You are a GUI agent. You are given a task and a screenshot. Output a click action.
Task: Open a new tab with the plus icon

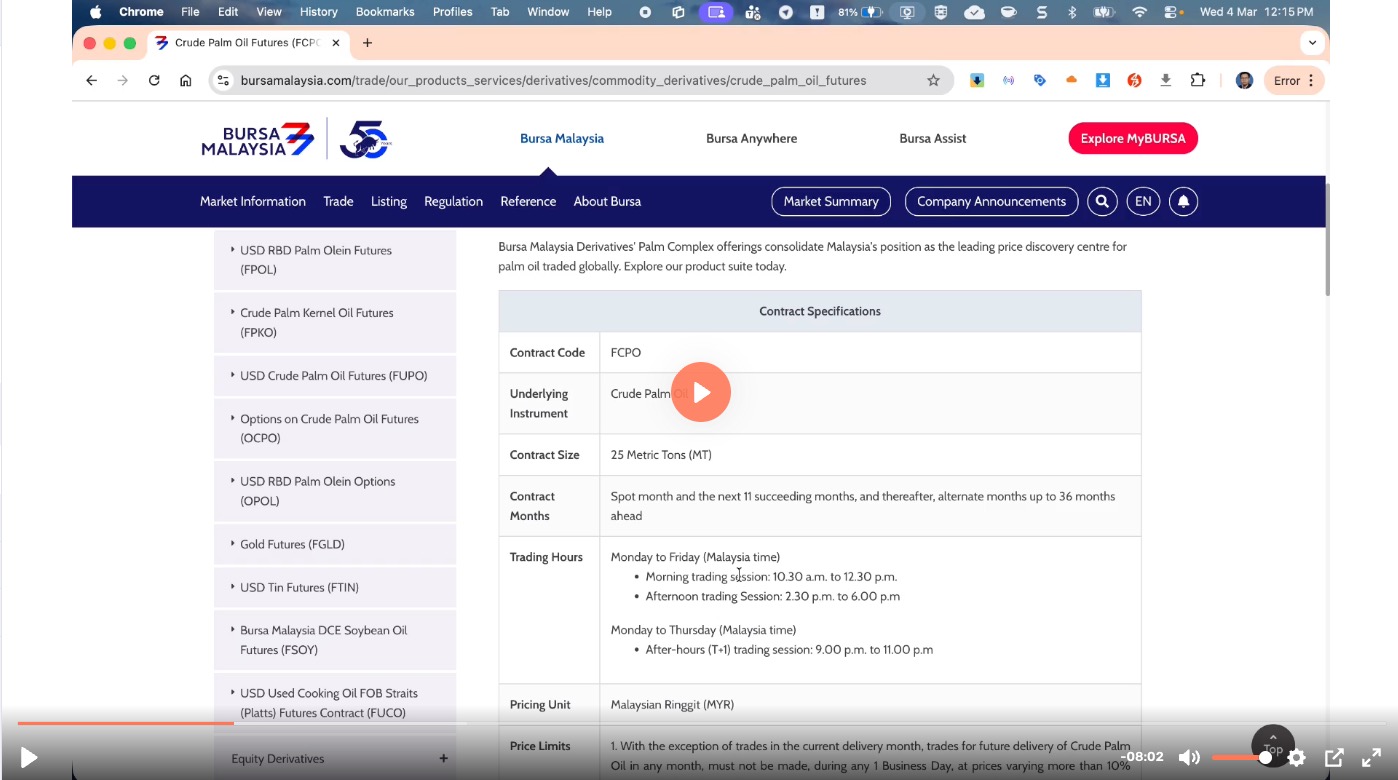(367, 43)
